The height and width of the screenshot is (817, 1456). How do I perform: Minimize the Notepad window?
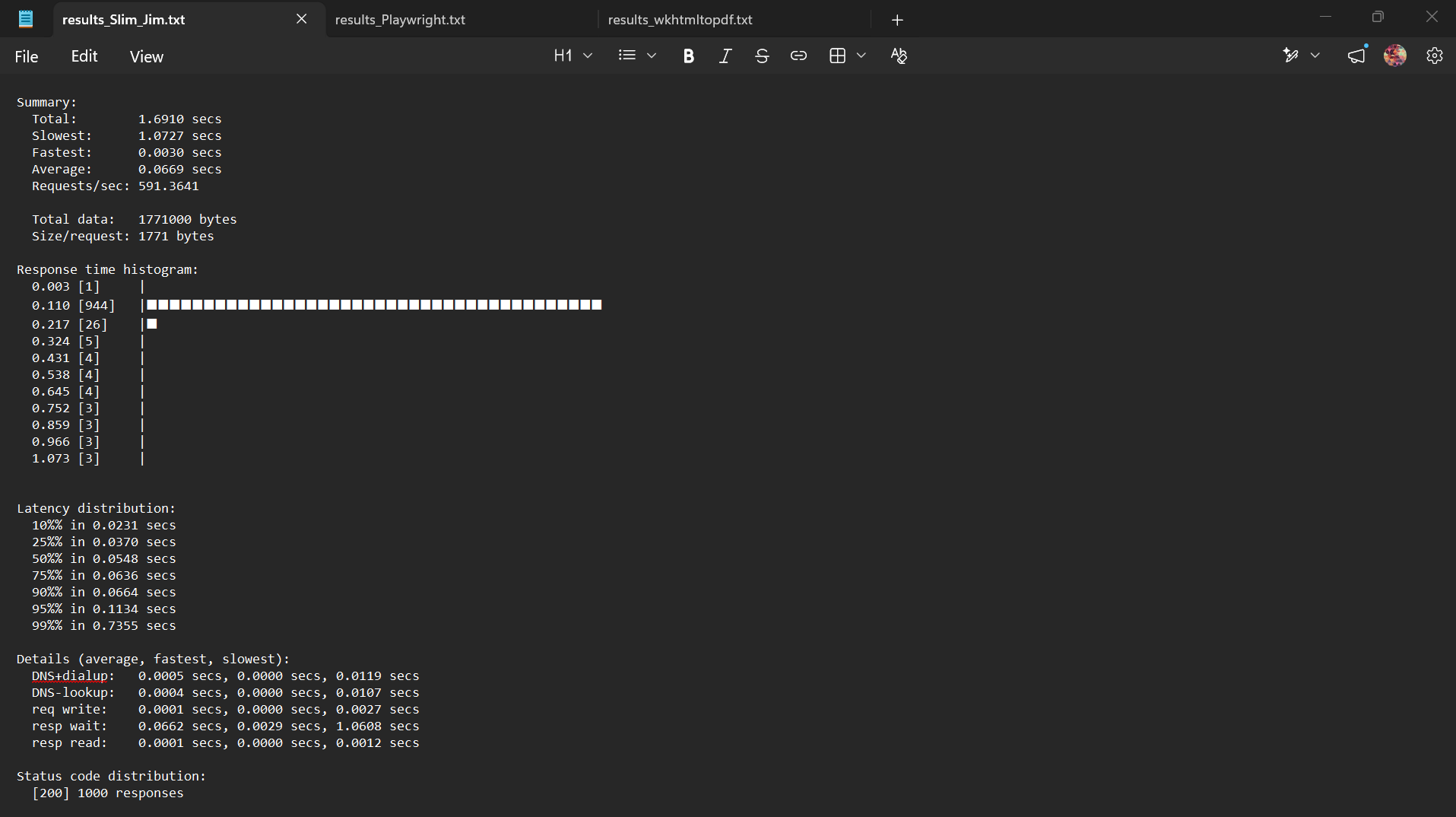[x=1326, y=17]
